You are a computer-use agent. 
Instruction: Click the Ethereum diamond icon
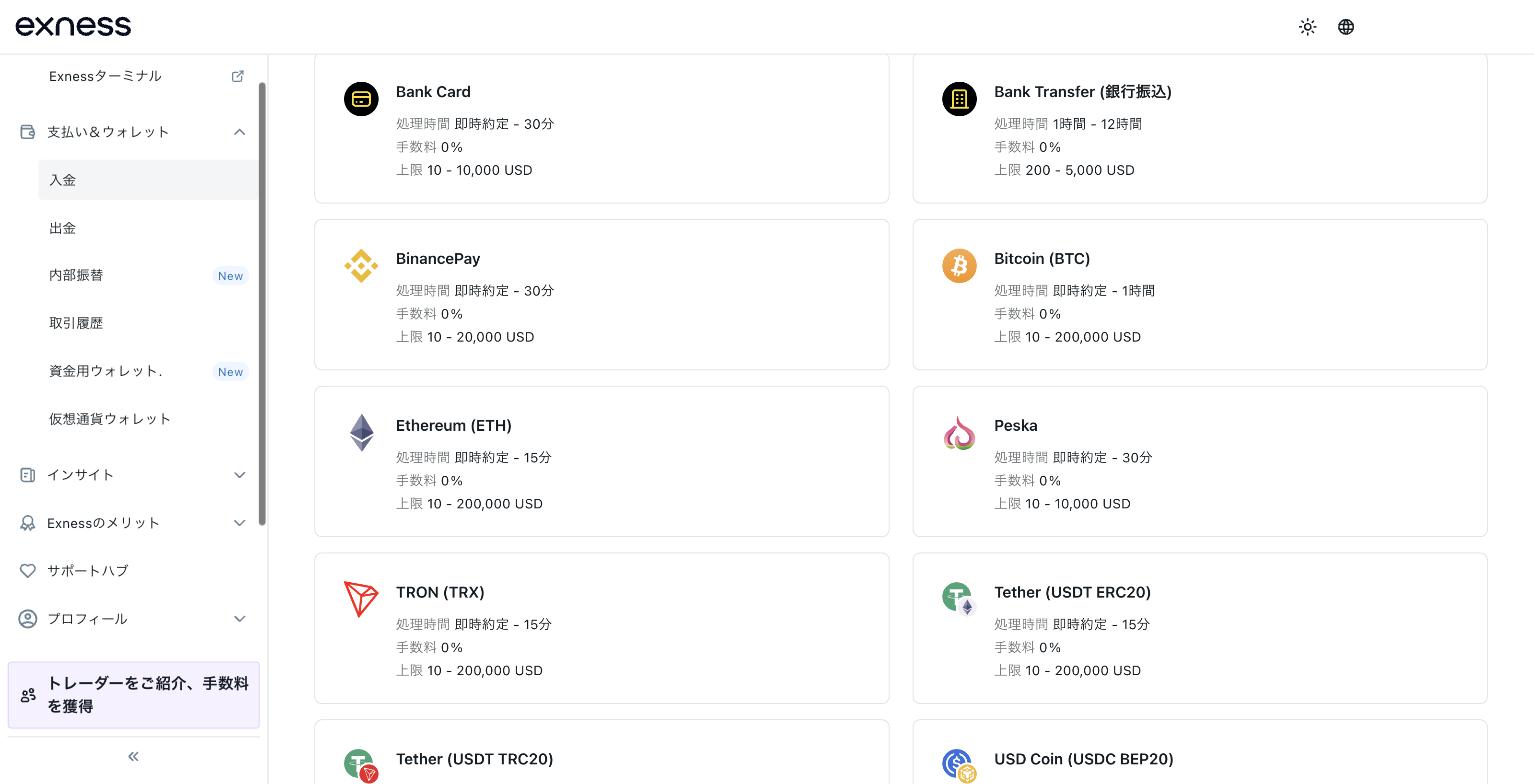pyautogui.click(x=361, y=433)
